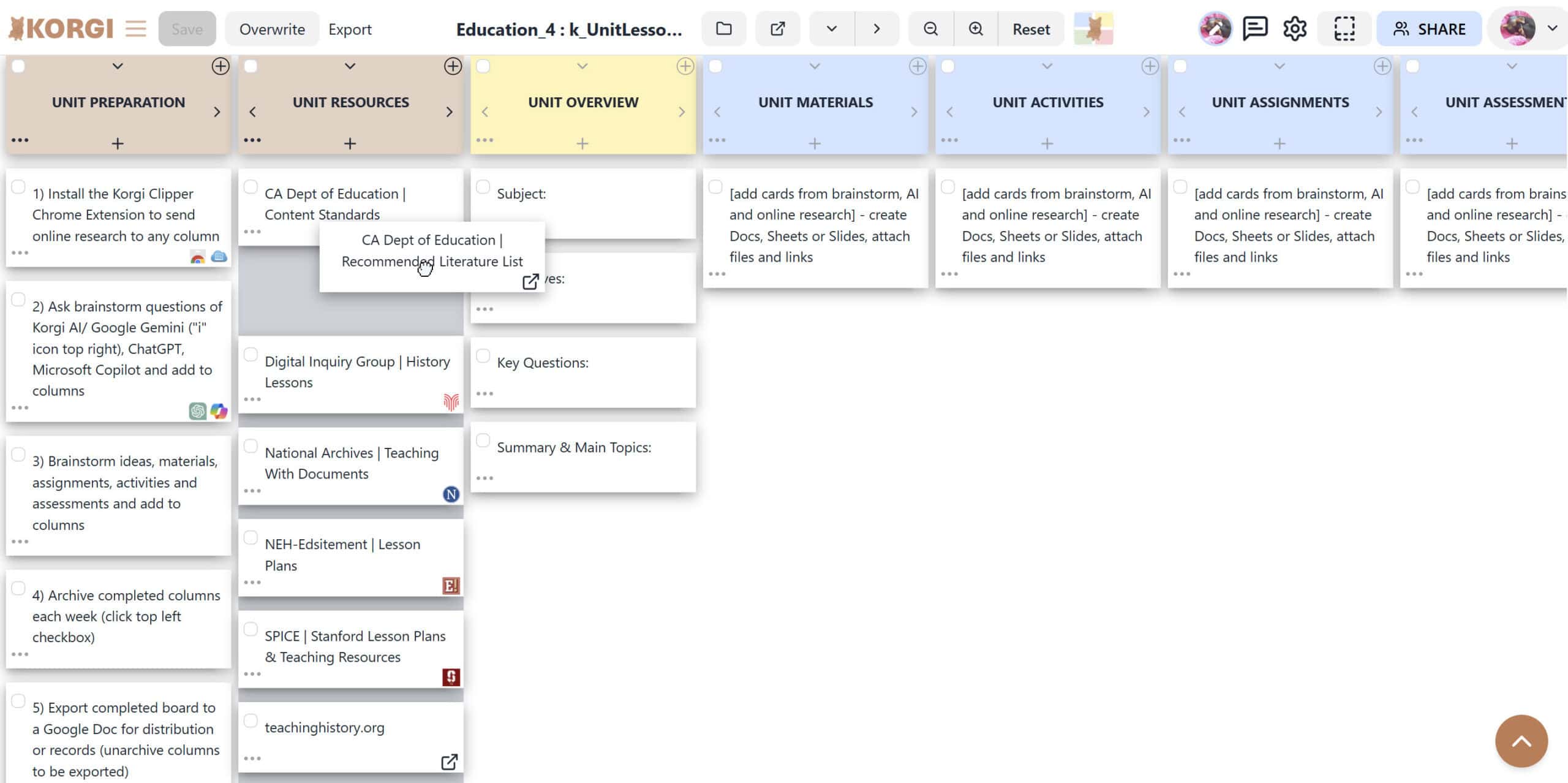Open three-dot menu on Archive completed columns card

tap(20, 654)
